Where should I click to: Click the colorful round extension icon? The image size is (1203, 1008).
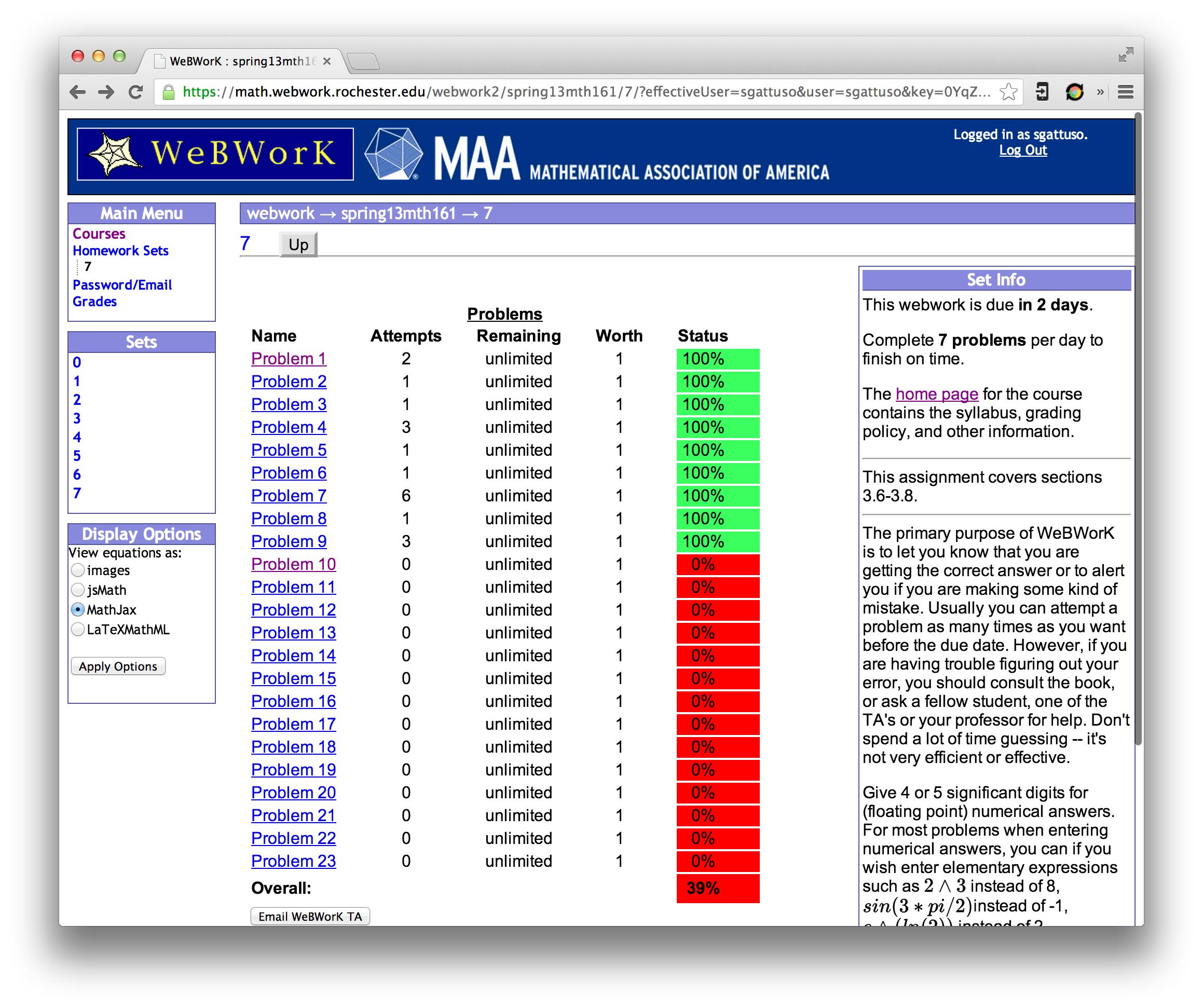1074,92
